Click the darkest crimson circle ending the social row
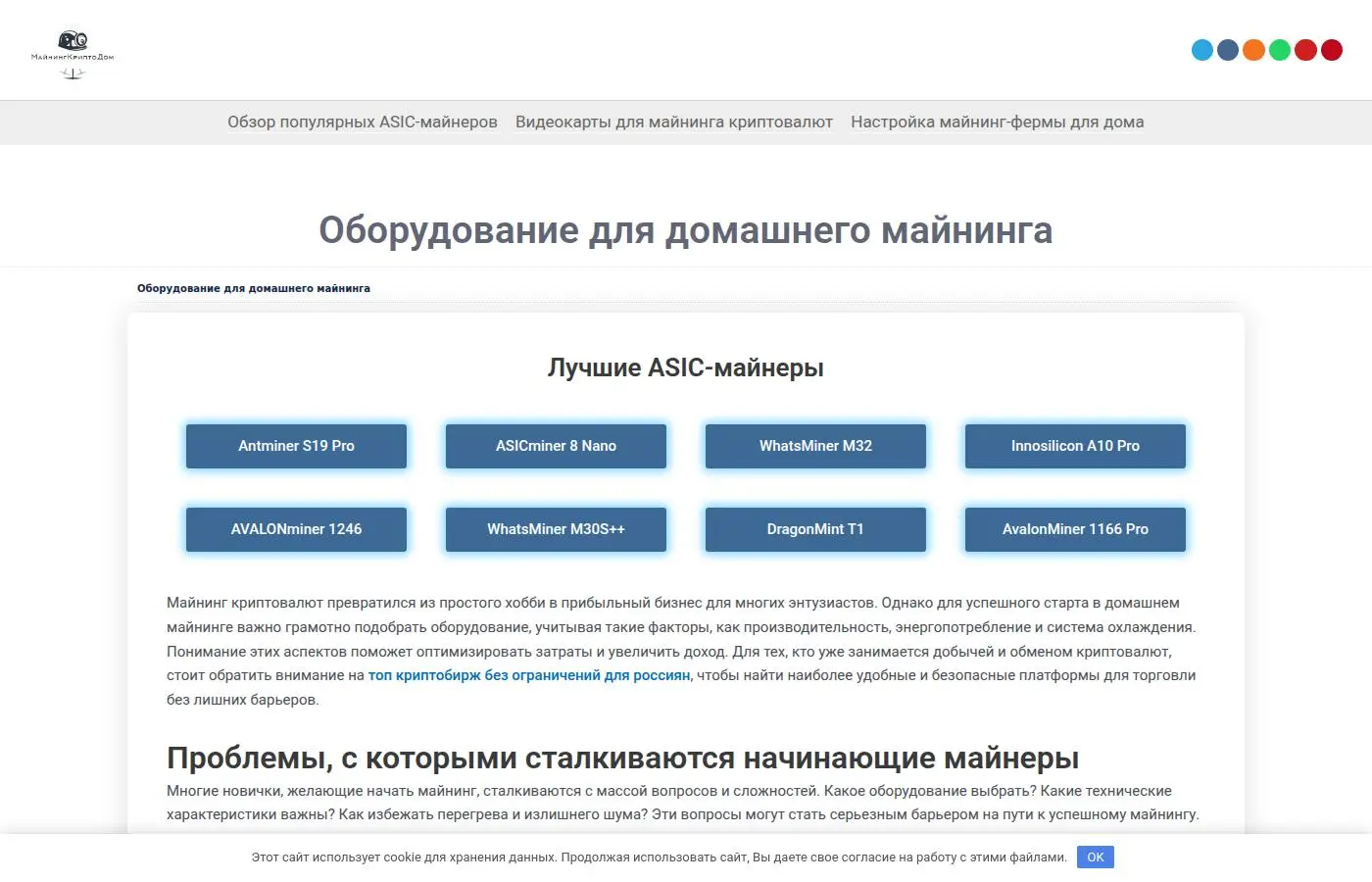The height and width of the screenshot is (882, 1372). tap(1332, 50)
